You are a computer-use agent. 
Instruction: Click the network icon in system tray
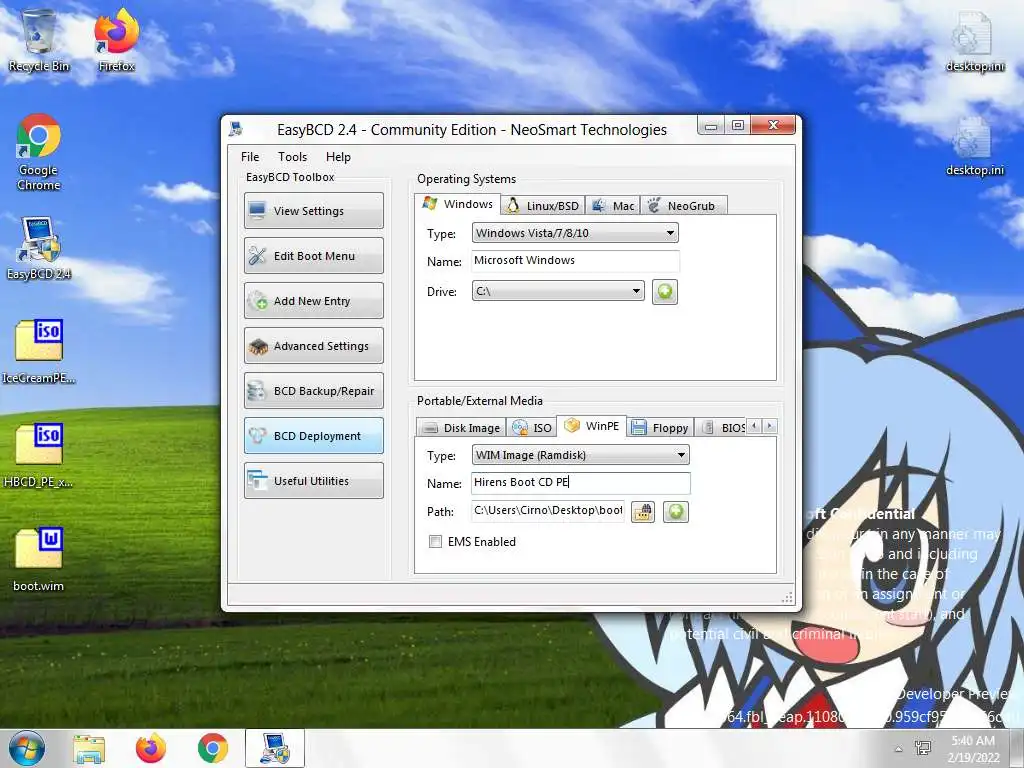point(923,748)
